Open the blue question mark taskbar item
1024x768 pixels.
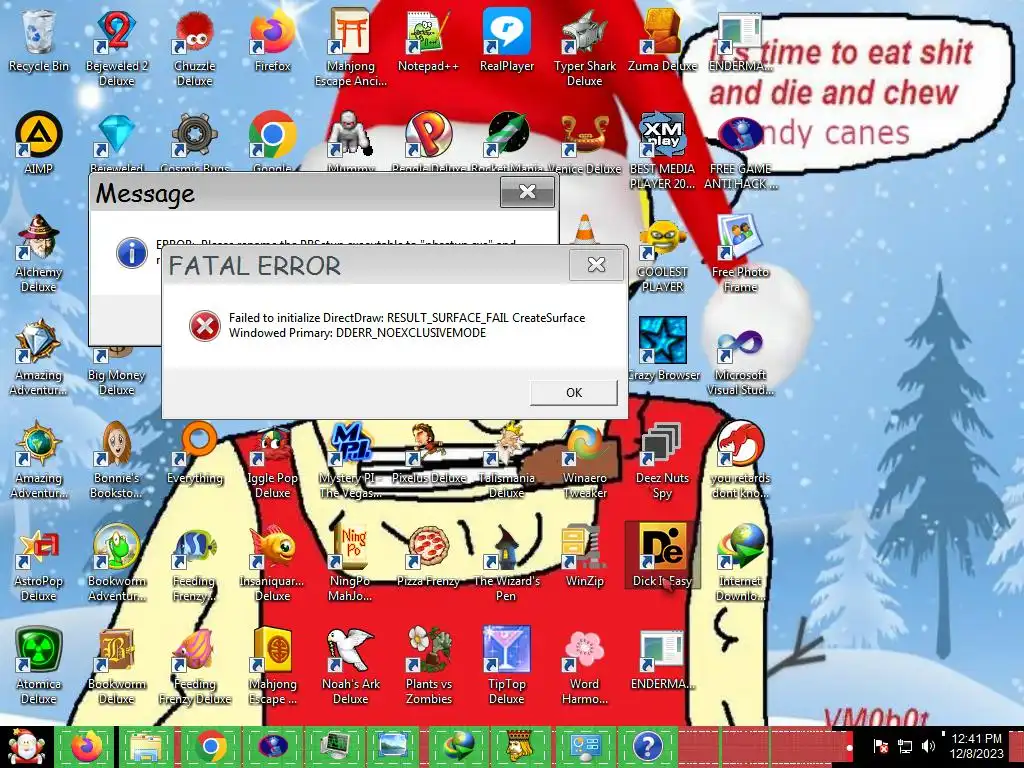pos(647,747)
